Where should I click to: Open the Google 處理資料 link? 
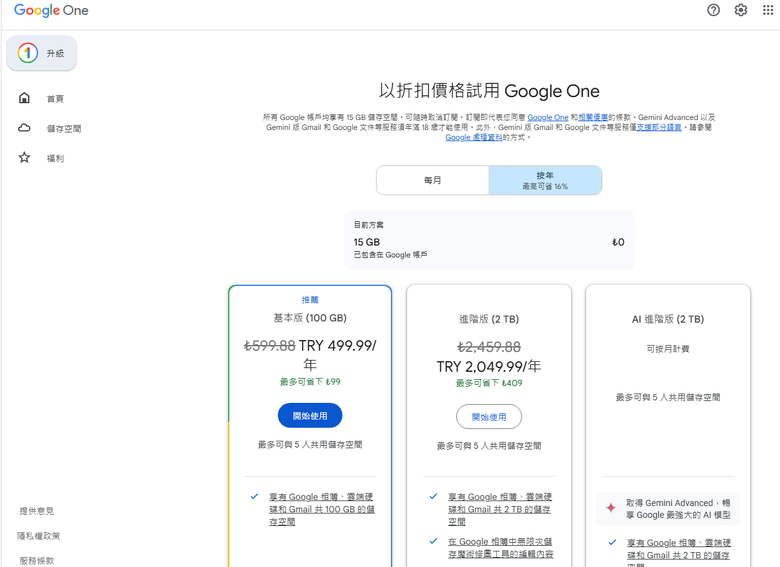pyautogui.click(x=474, y=137)
